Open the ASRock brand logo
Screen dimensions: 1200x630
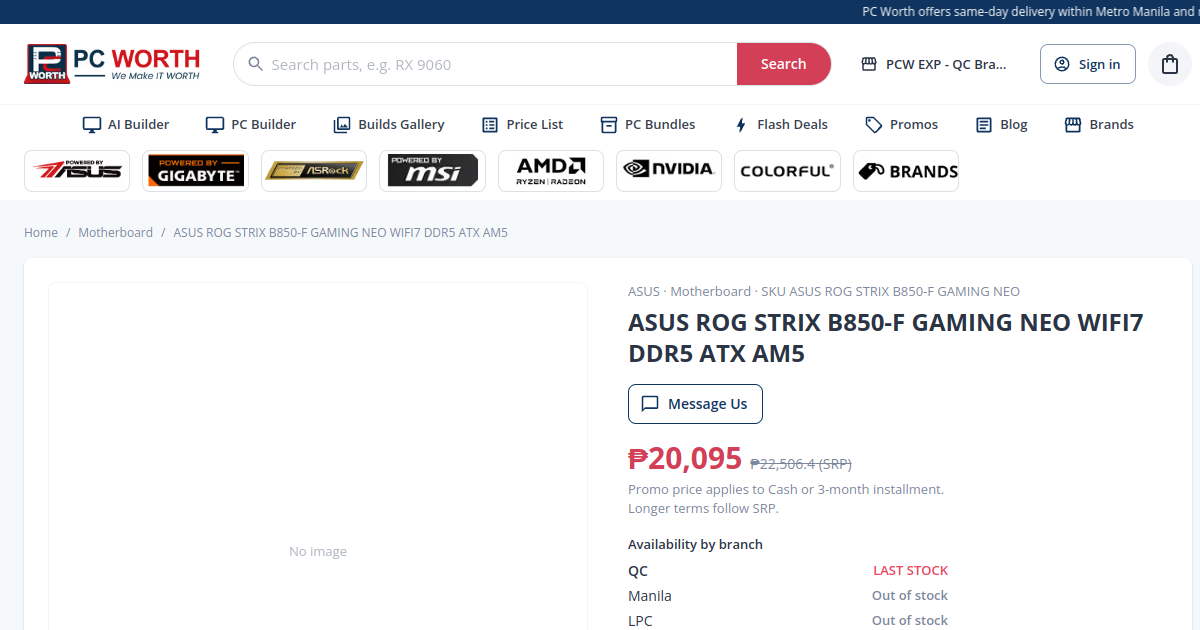coord(314,171)
